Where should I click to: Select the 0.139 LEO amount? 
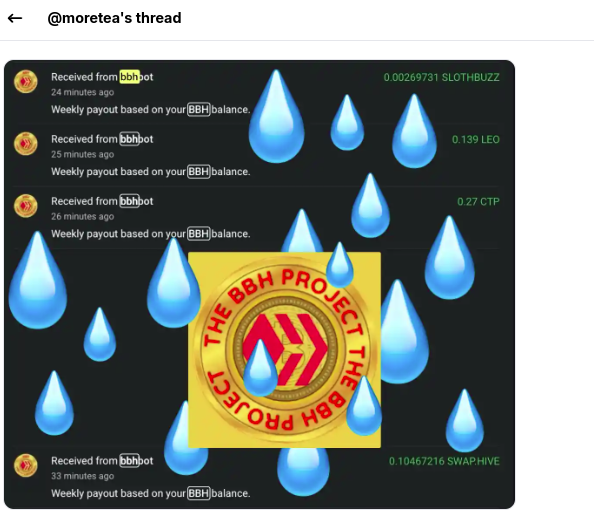point(475,140)
